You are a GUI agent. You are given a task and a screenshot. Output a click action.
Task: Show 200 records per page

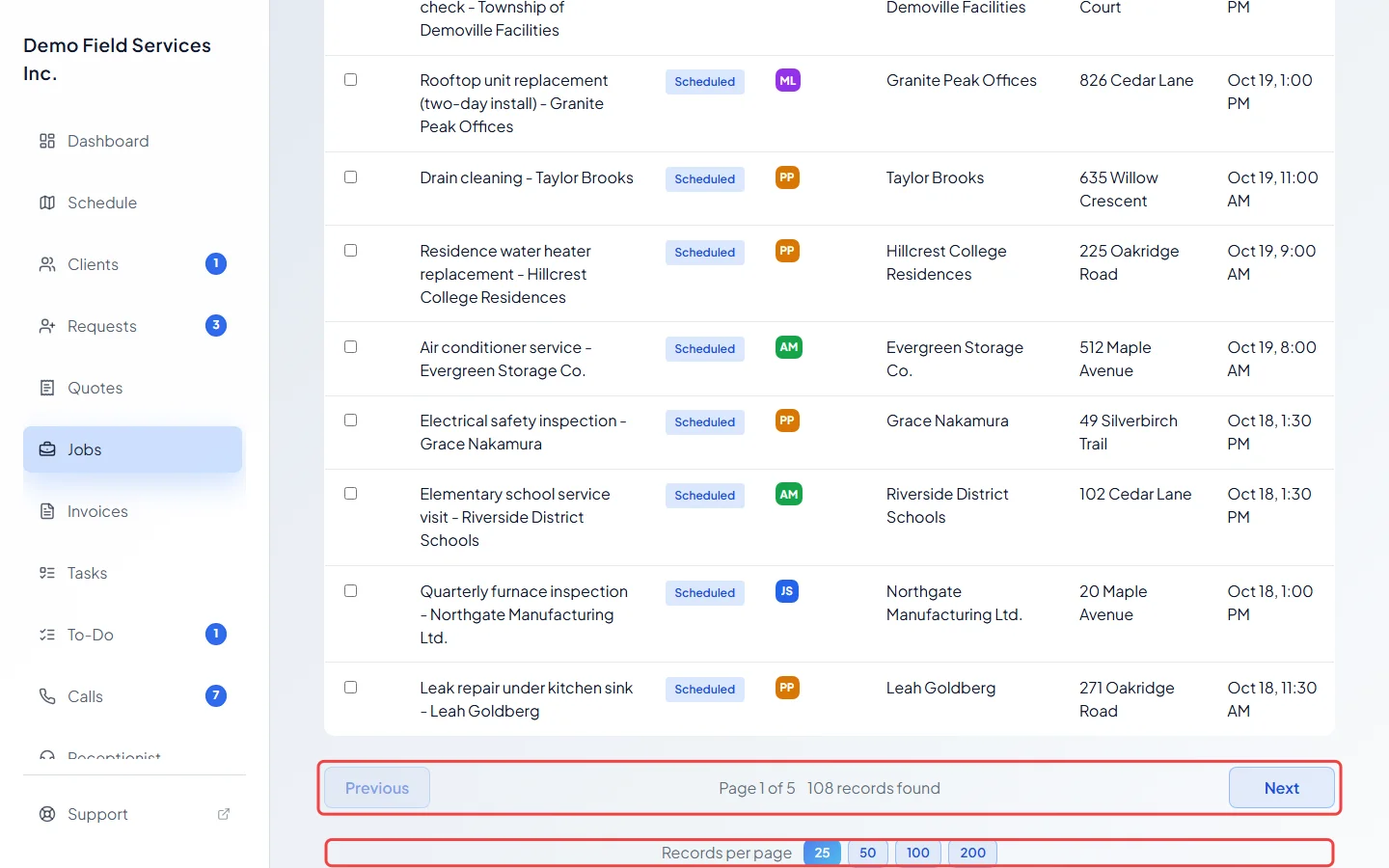973,853
